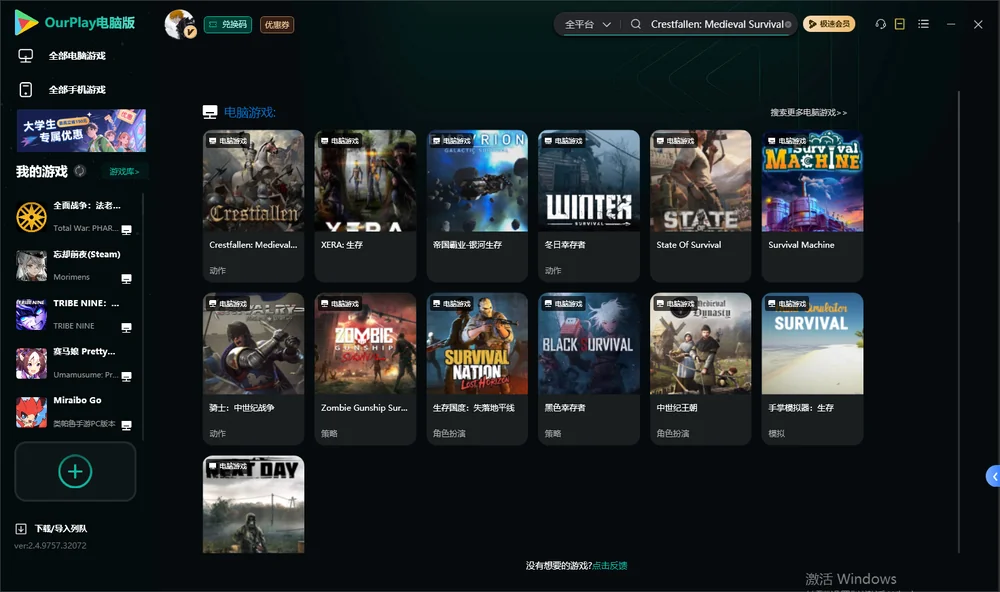
Task: Open the Survival Machine game card
Action: point(812,205)
